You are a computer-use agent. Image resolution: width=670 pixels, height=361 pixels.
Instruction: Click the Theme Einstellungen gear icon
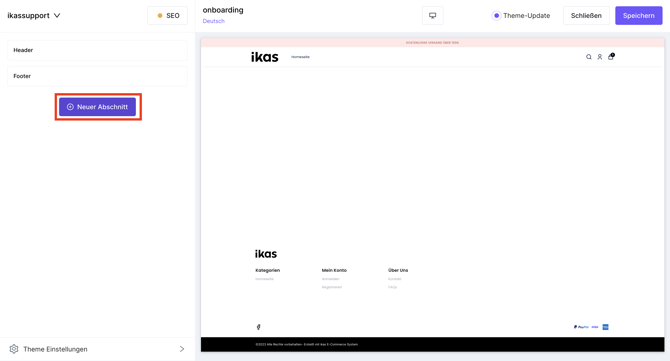click(x=14, y=349)
